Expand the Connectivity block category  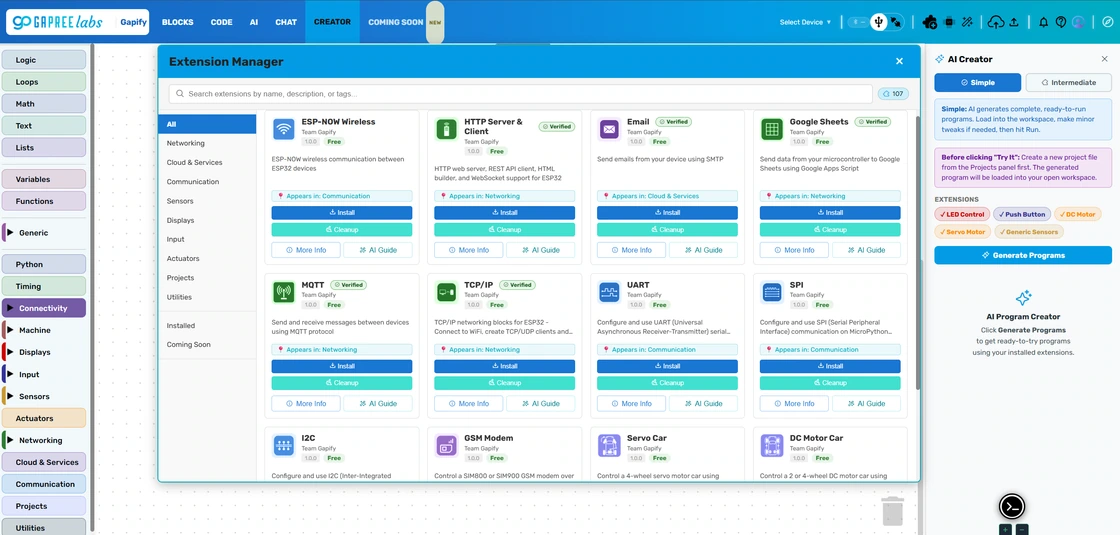tap(44, 309)
